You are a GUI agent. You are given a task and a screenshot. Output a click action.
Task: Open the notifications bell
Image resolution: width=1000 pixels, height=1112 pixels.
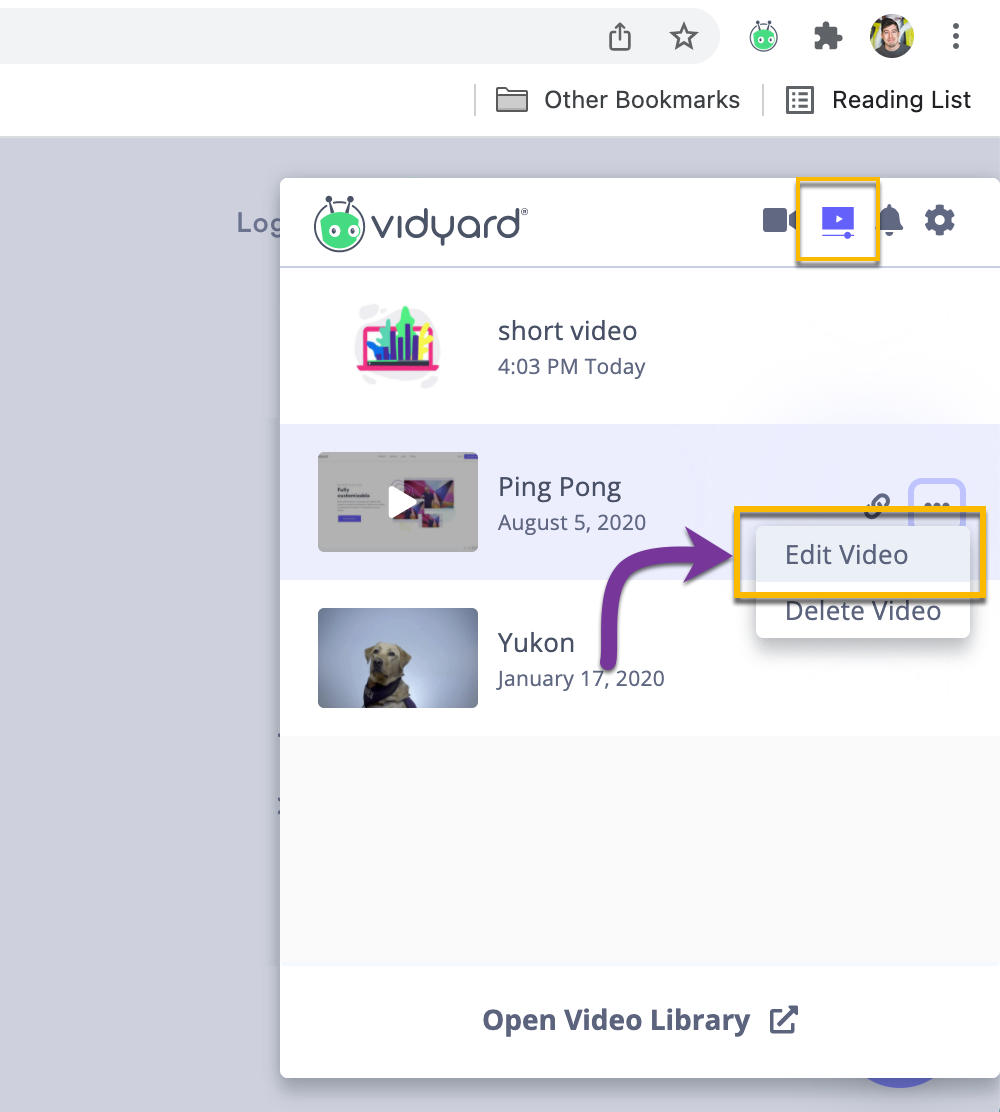click(x=891, y=220)
